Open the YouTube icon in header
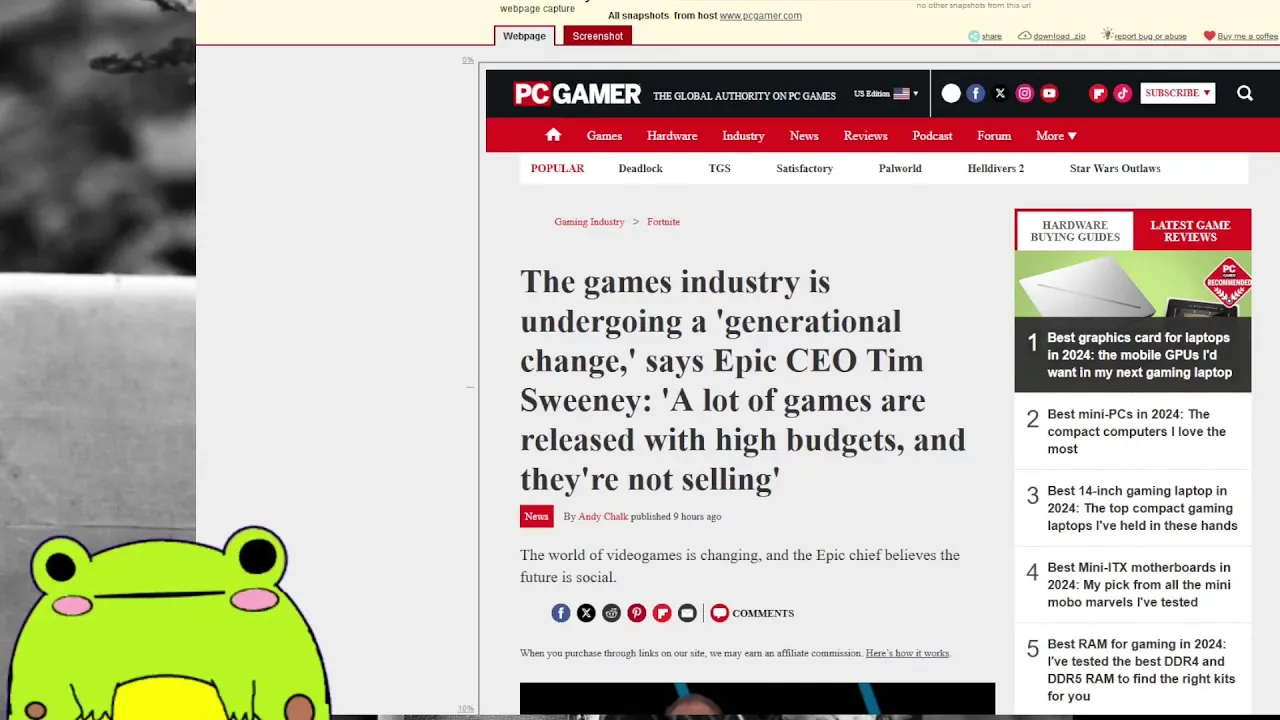 pos(1049,93)
